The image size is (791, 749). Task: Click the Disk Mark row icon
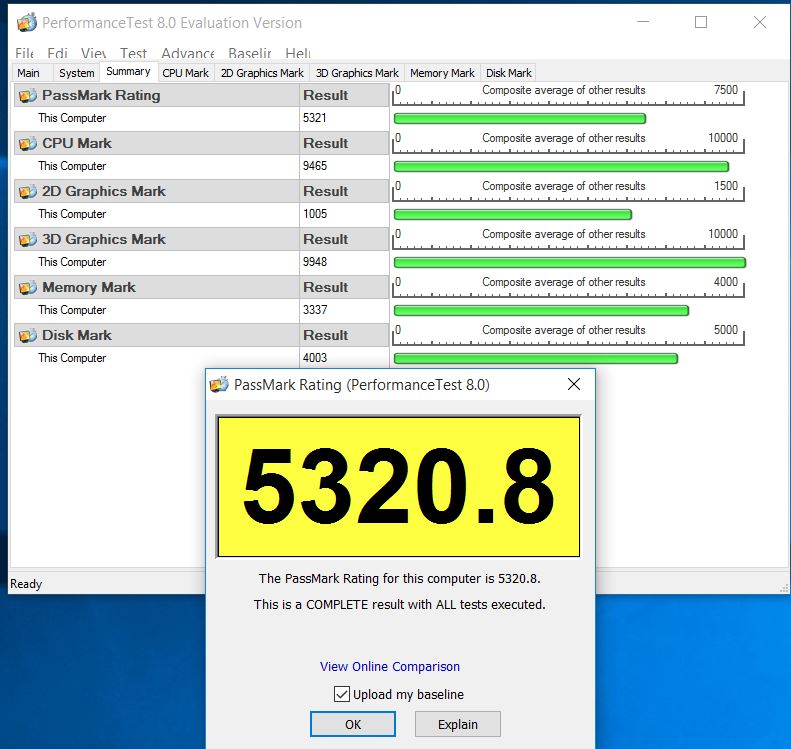pyautogui.click(x=28, y=335)
